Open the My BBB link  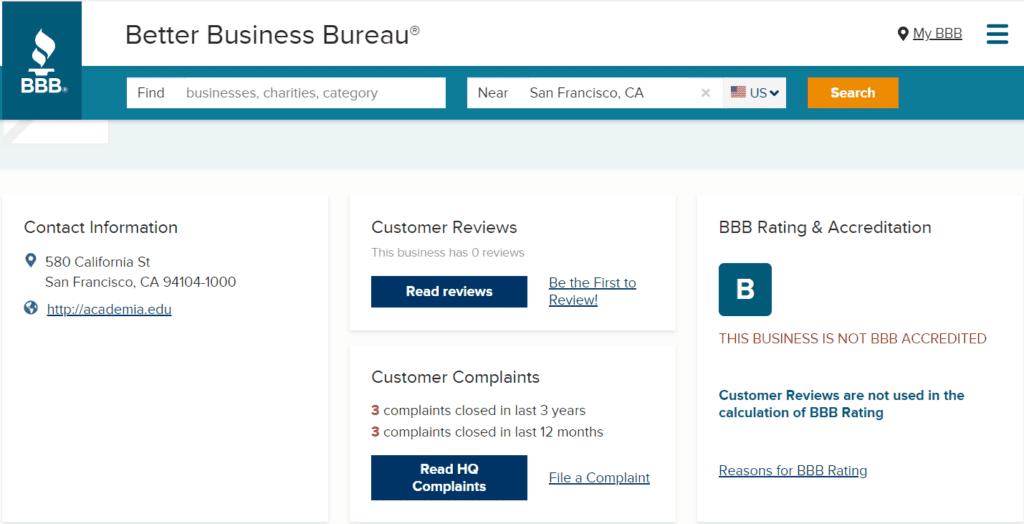pos(937,34)
